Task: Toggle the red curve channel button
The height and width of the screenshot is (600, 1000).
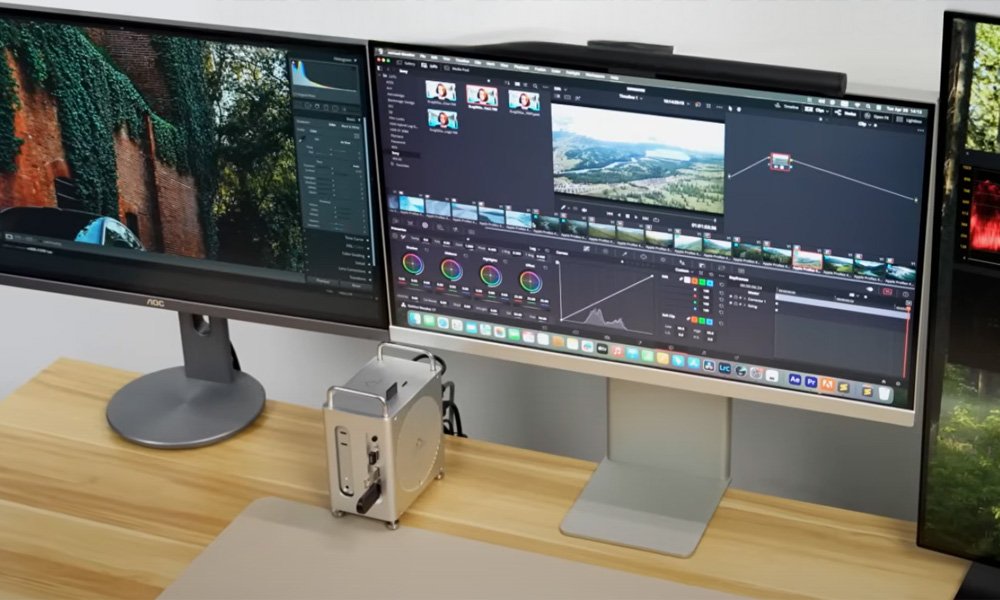Action: (x=695, y=281)
